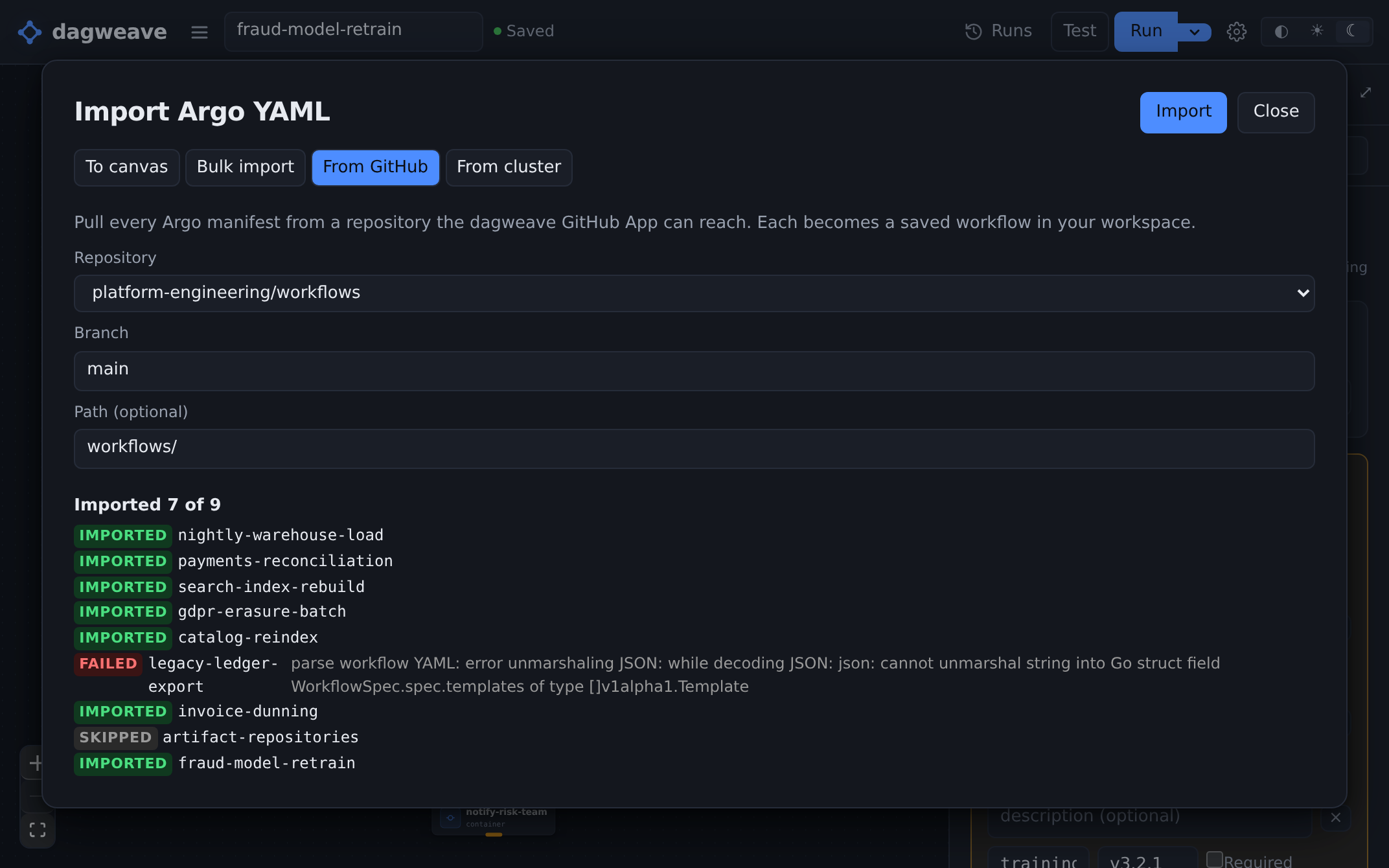1389x868 pixels.
Task: Toggle the Required checkbox
Action: [1215, 860]
